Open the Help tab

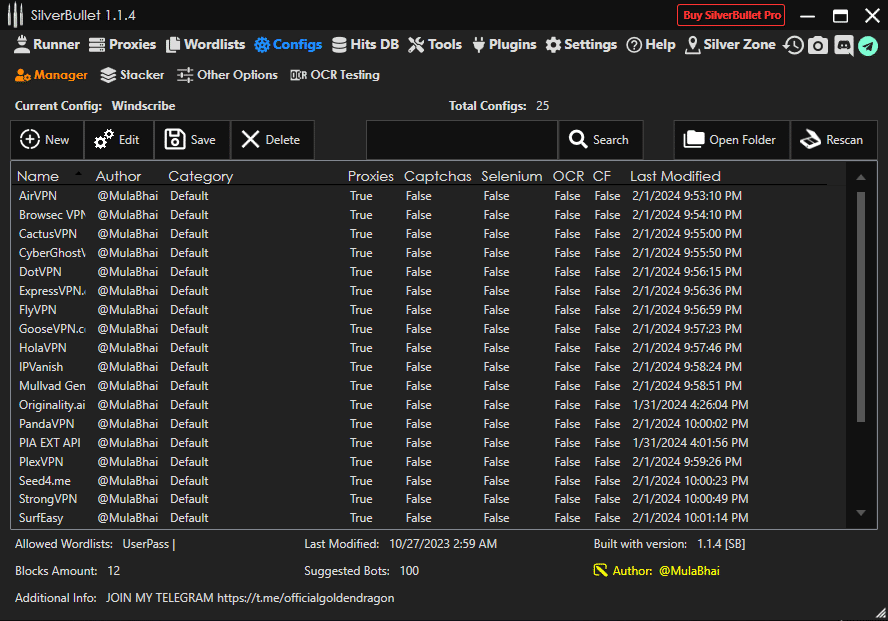pyautogui.click(x=651, y=45)
